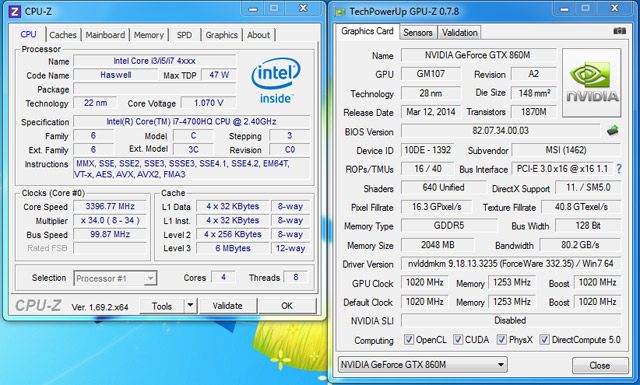Open the SPD tab in CPU-Z
This screenshot has height=385, width=640.
click(184, 35)
